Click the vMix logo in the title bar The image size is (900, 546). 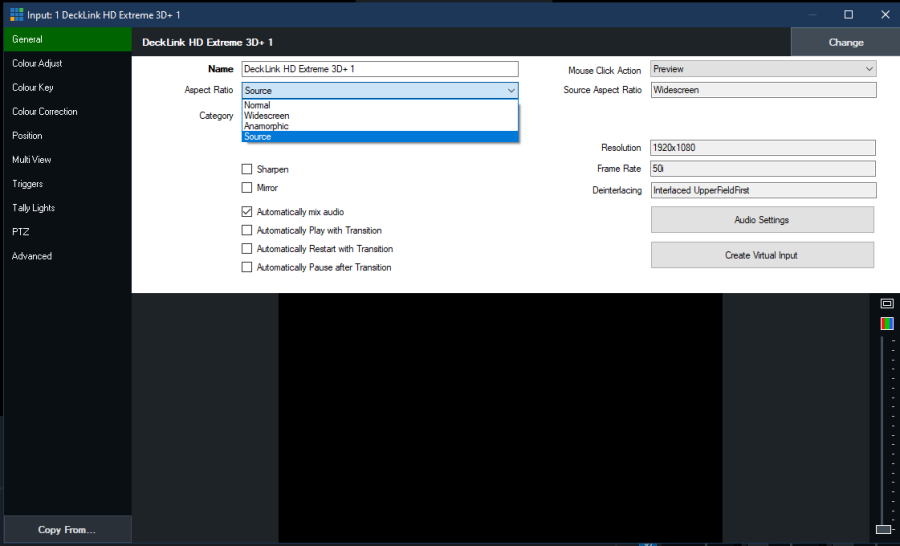[x=15, y=15]
